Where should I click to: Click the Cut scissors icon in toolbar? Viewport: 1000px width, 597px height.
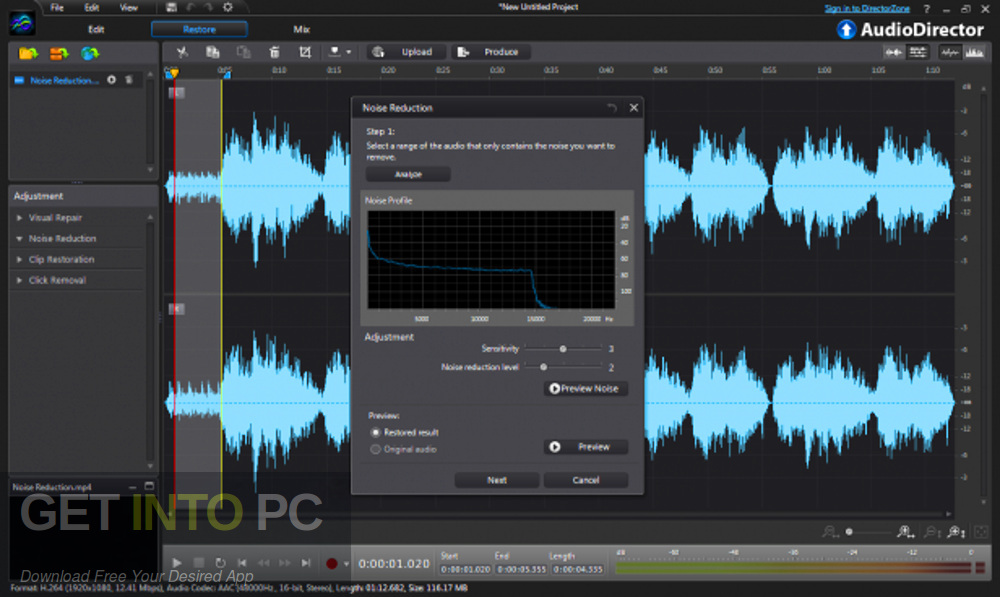point(182,52)
